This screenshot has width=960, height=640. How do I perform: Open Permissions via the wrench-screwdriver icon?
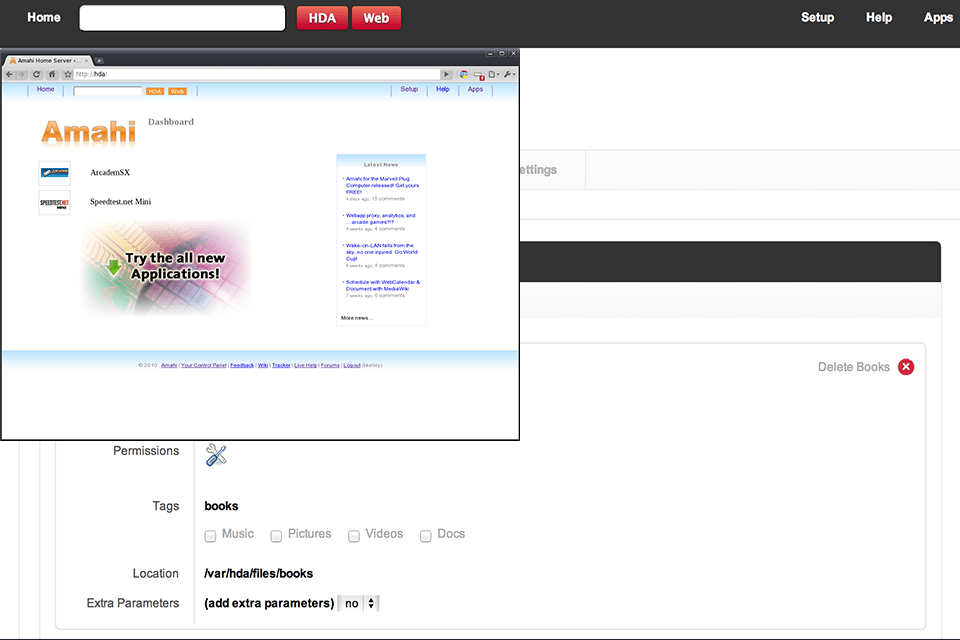tap(216, 455)
